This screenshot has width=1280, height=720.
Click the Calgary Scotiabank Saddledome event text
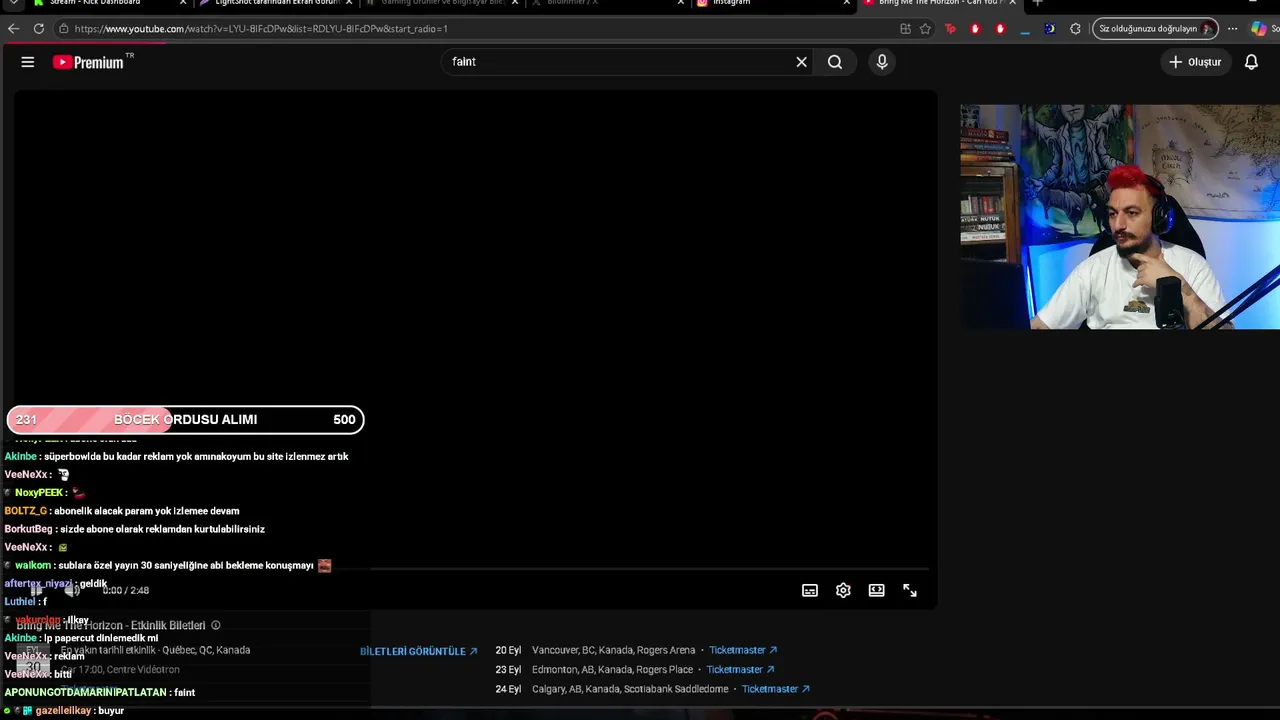click(630, 689)
